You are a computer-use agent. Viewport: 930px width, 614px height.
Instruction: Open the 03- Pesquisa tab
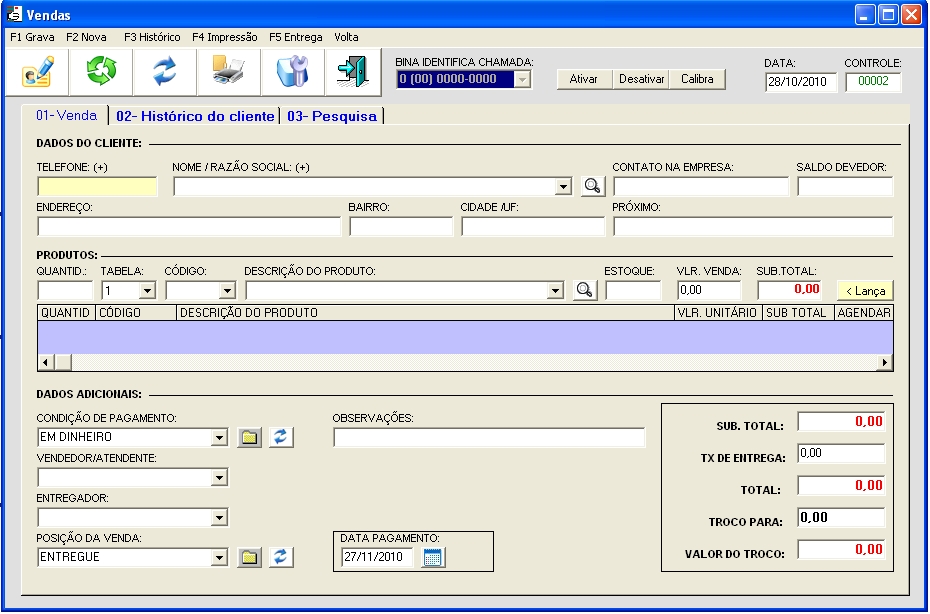332,116
